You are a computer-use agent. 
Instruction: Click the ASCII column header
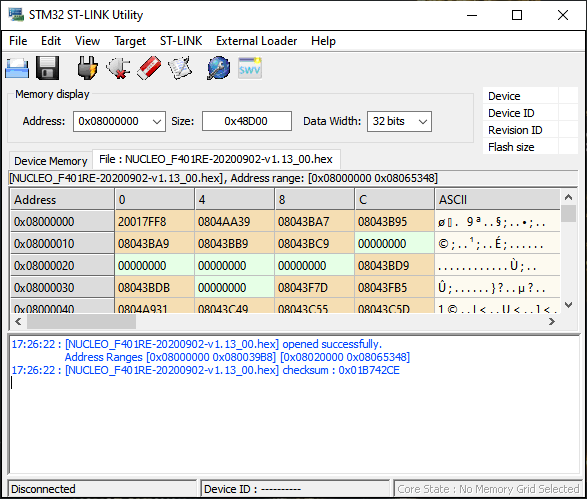click(497, 200)
